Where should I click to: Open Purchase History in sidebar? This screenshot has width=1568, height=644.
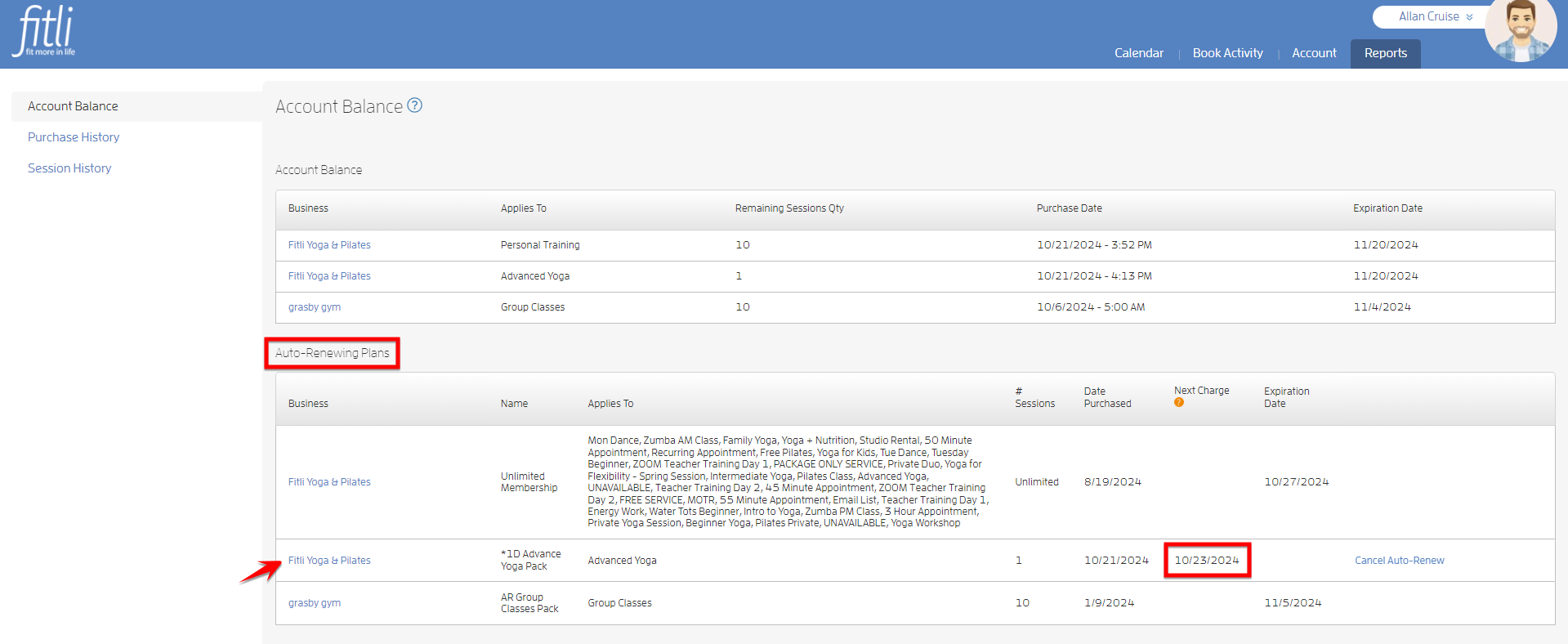[74, 137]
